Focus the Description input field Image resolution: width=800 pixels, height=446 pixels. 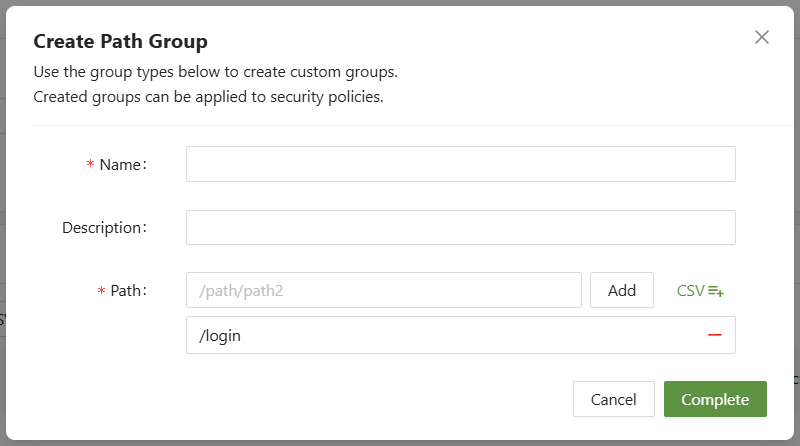point(460,228)
